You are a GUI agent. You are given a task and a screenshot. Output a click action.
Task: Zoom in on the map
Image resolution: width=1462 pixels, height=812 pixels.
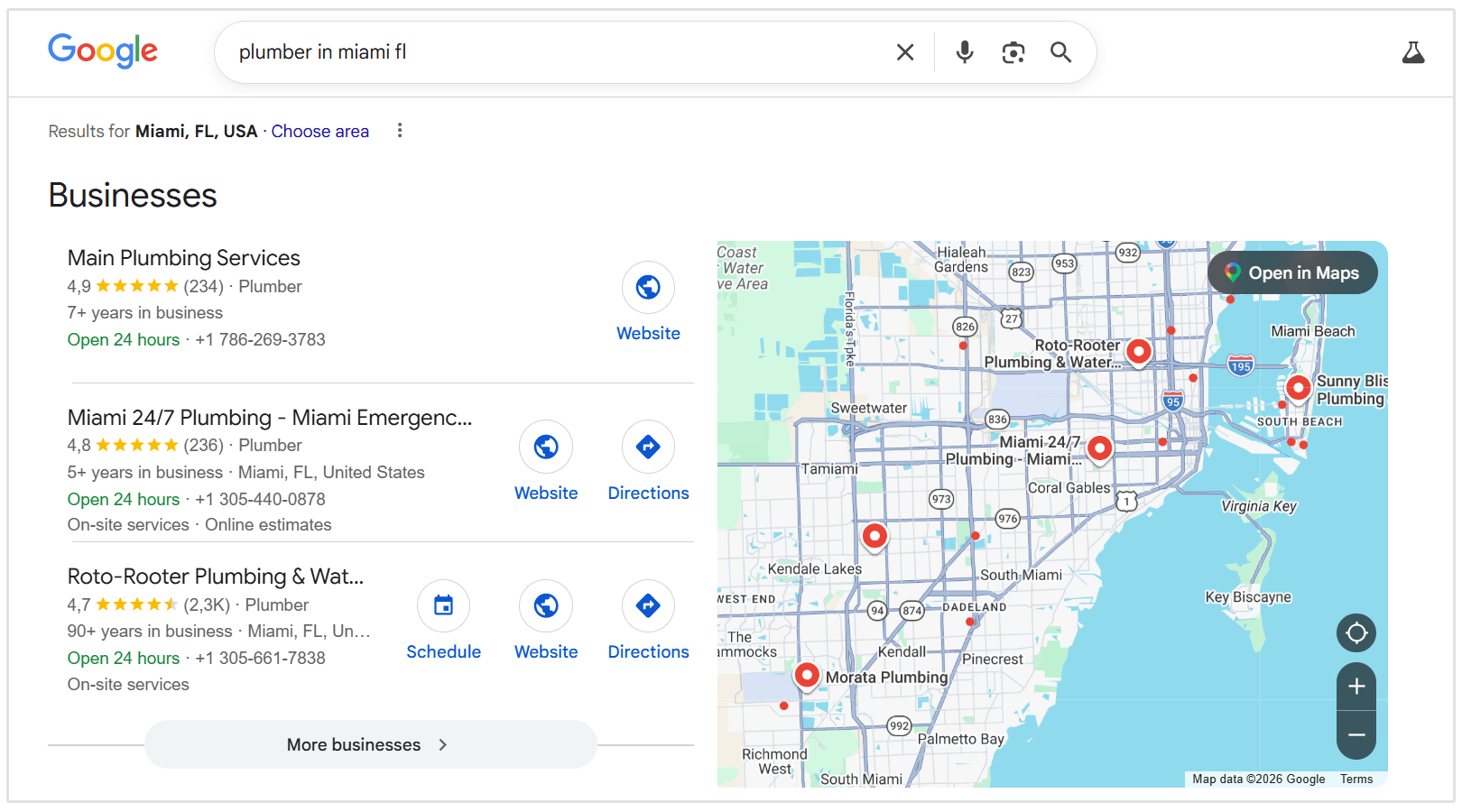point(1356,687)
